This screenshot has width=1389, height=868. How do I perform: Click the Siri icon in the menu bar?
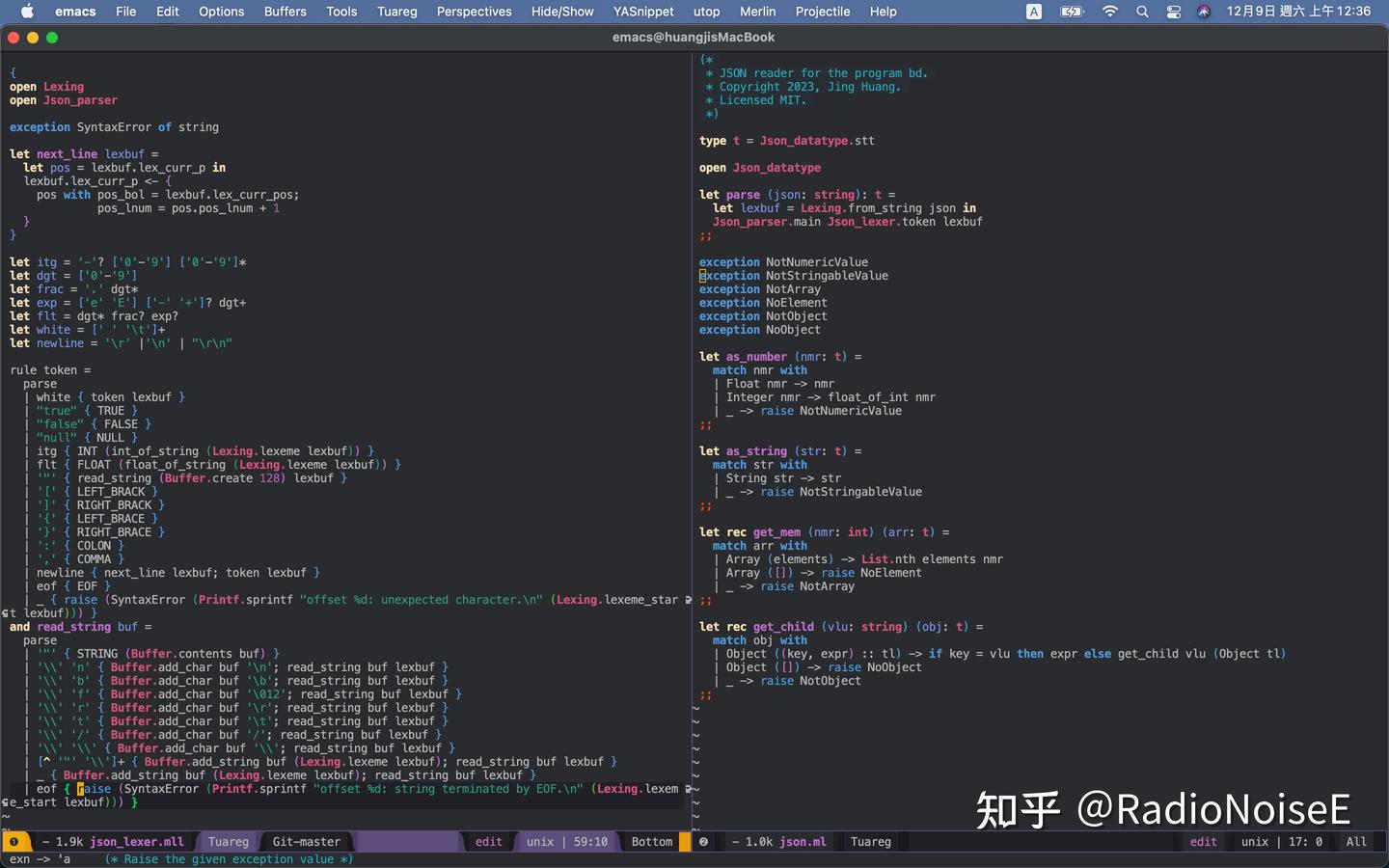(1204, 12)
